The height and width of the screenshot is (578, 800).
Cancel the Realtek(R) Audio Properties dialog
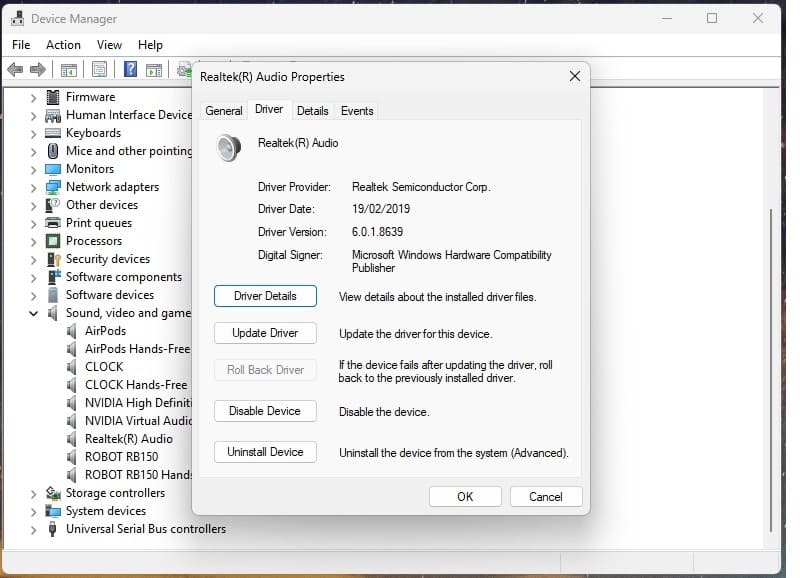pos(546,497)
